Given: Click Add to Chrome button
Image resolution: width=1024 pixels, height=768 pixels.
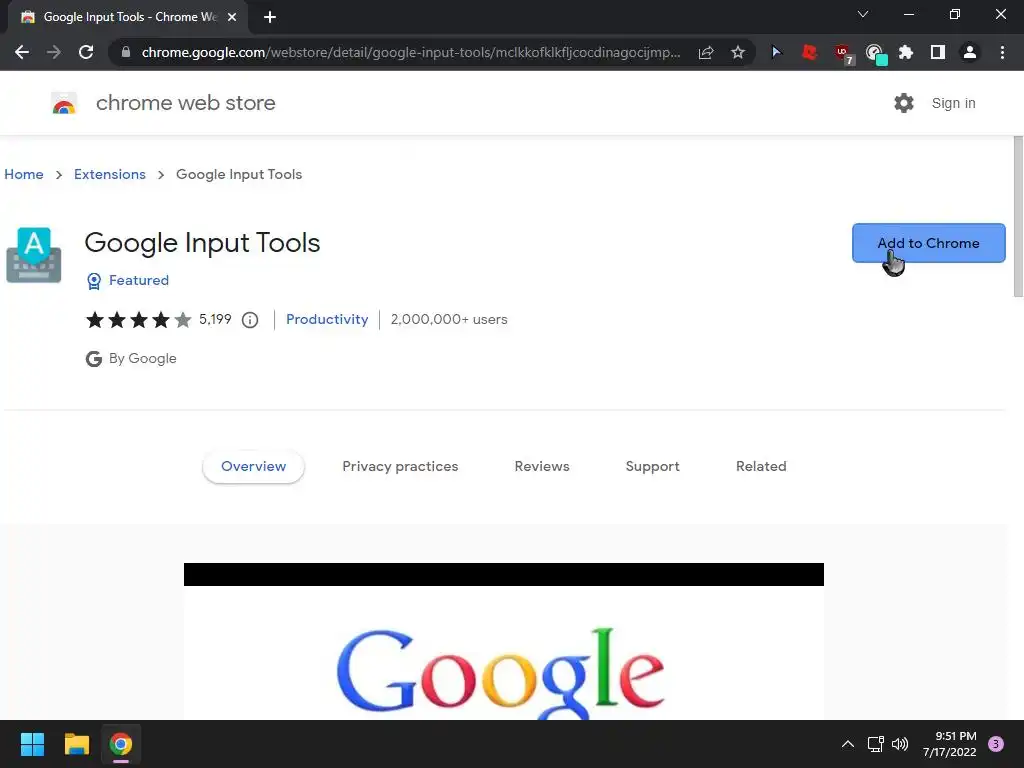Looking at the screenshot, I should (x=929, y=243).
